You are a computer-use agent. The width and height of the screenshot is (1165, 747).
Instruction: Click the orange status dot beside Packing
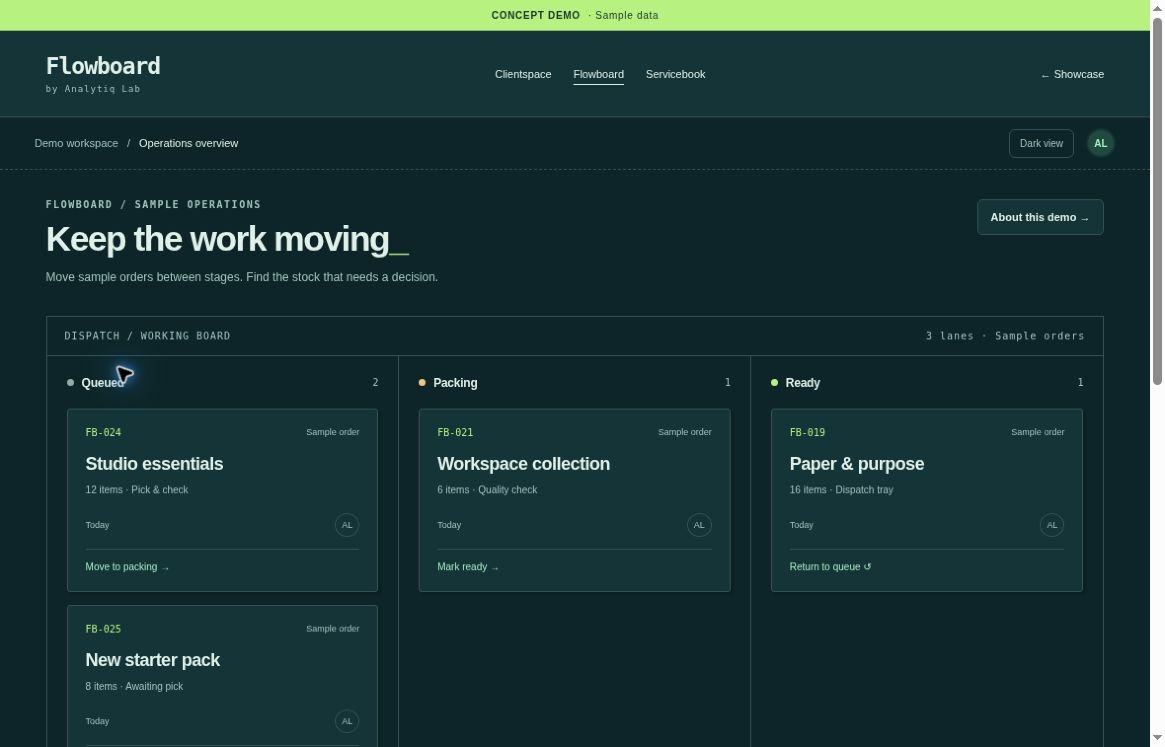pos(422,383)
